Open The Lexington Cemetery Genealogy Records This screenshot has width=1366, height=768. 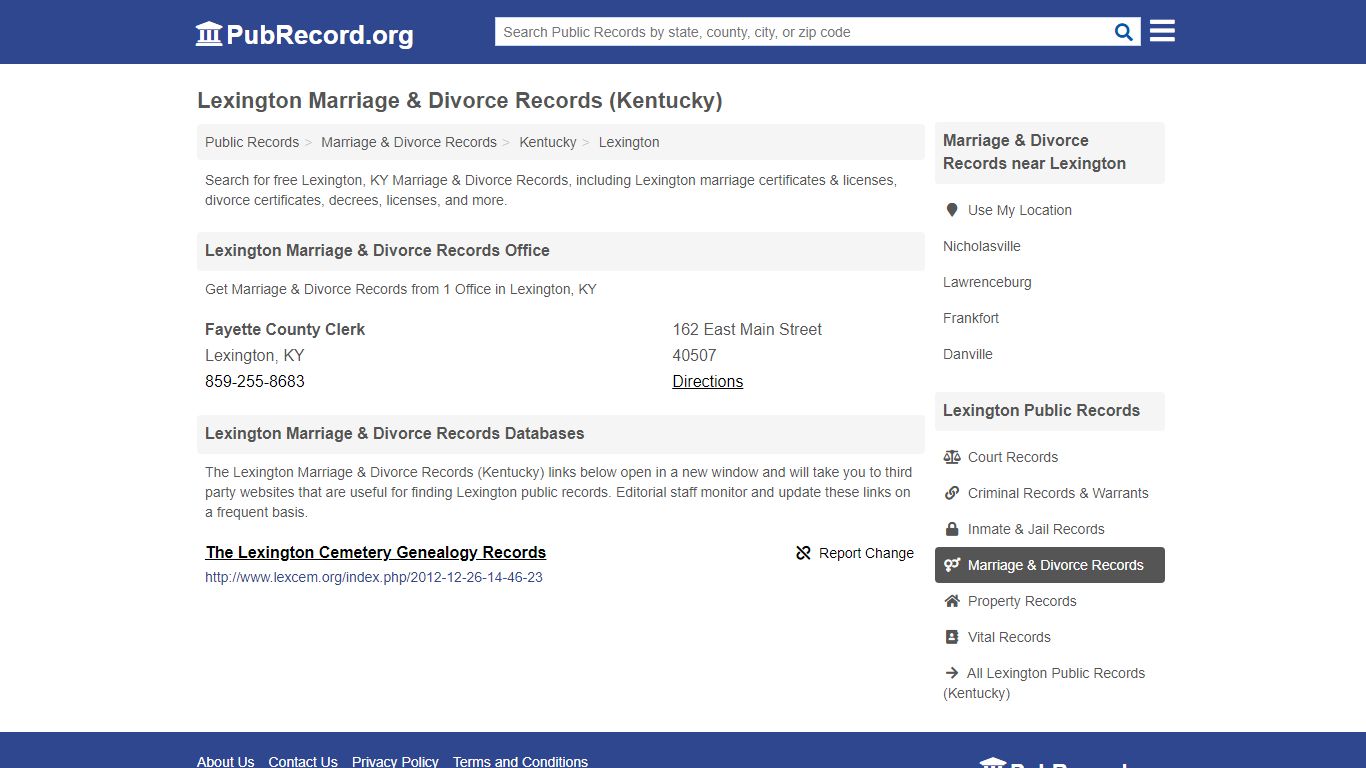[x=376, y=552]
